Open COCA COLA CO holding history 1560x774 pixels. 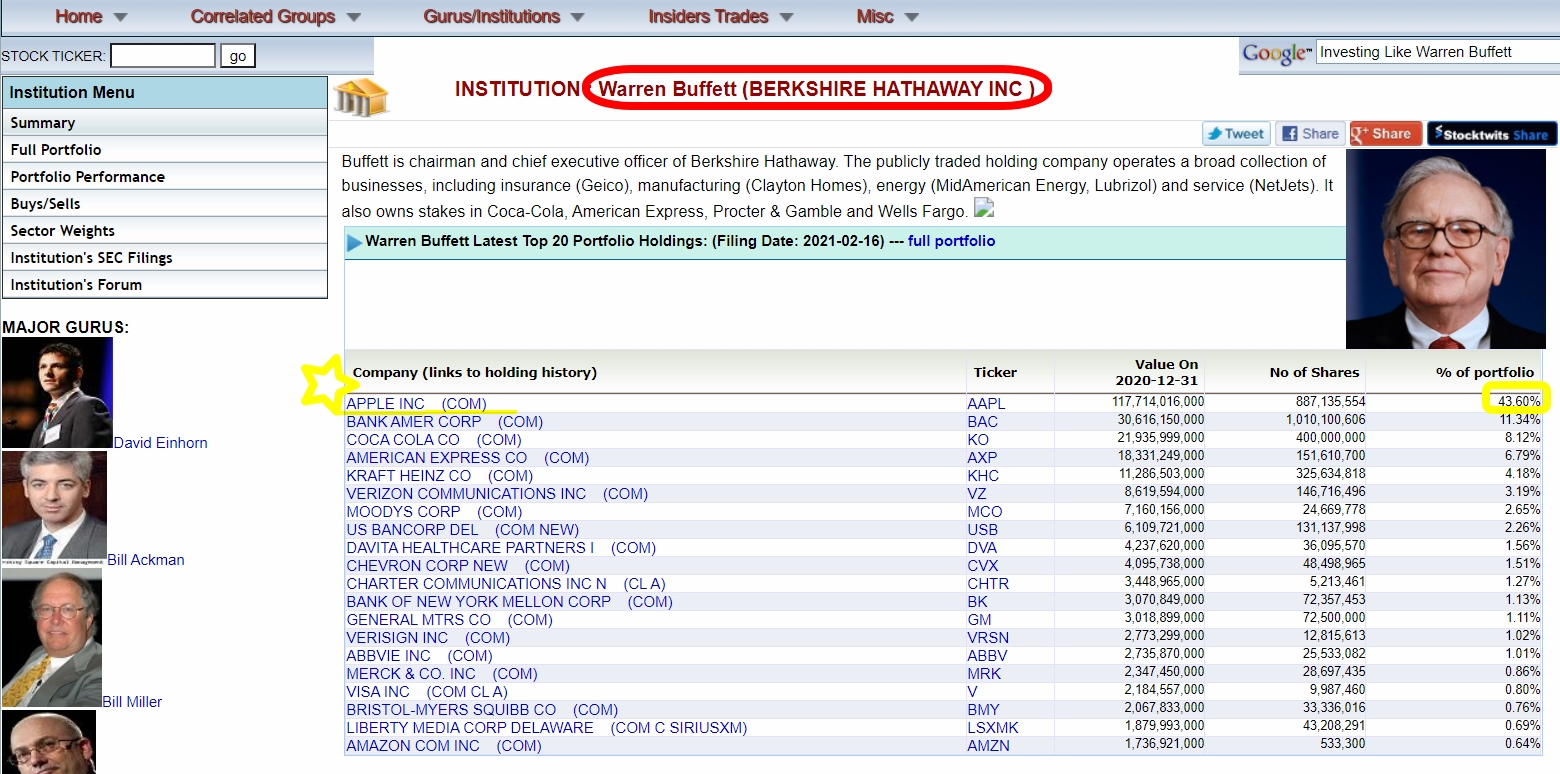[434, 440]
